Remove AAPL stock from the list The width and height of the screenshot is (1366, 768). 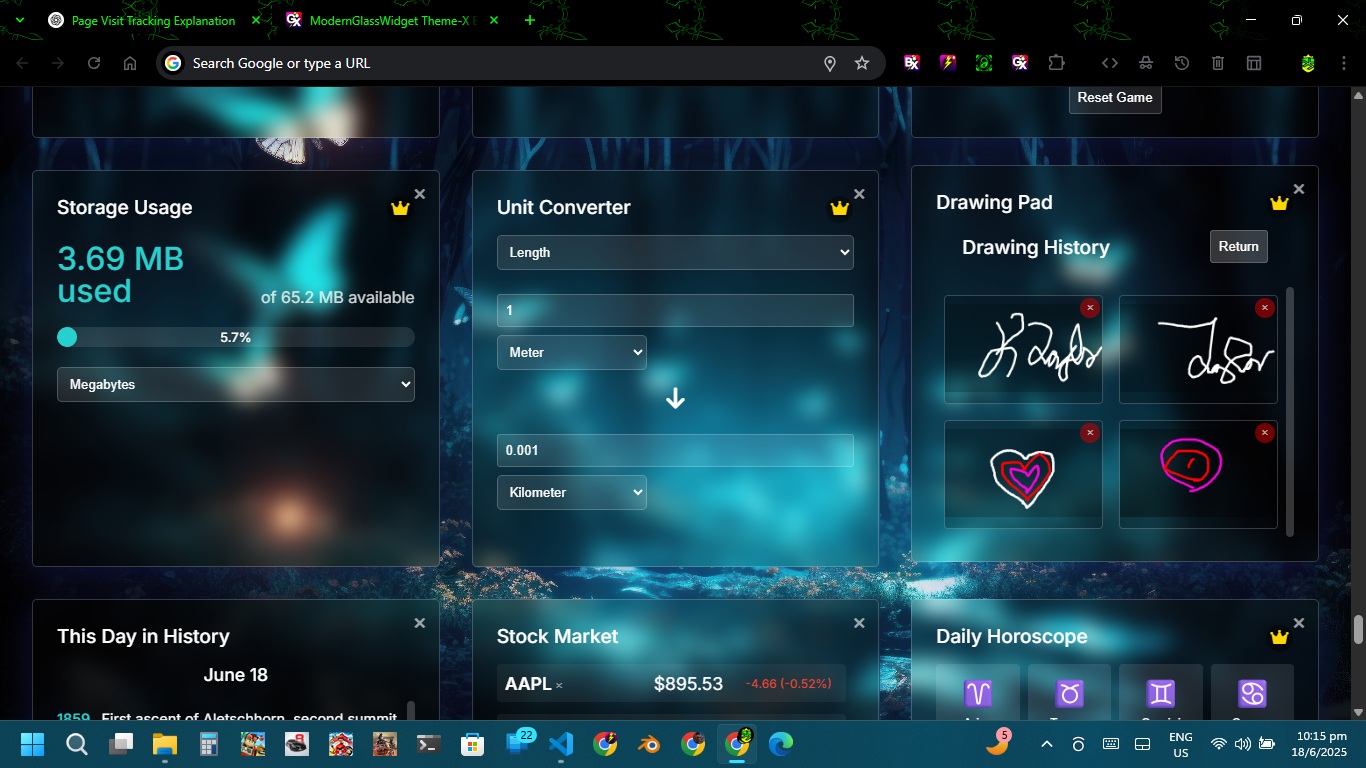559,686
